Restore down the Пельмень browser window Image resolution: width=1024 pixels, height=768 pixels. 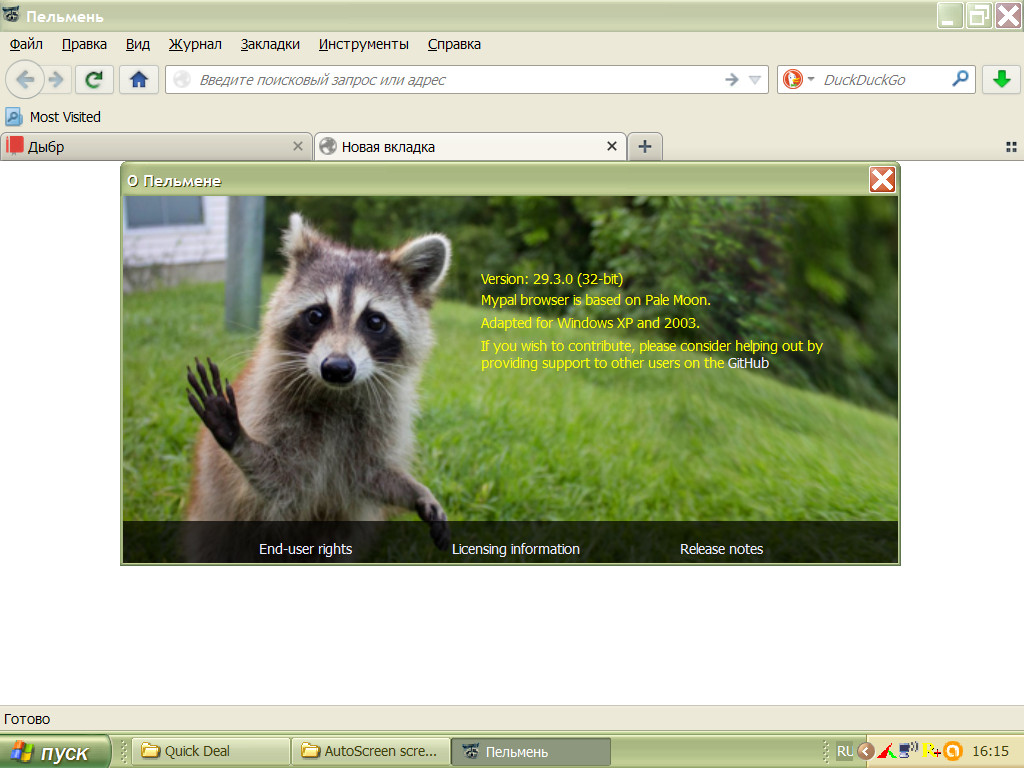979,16
